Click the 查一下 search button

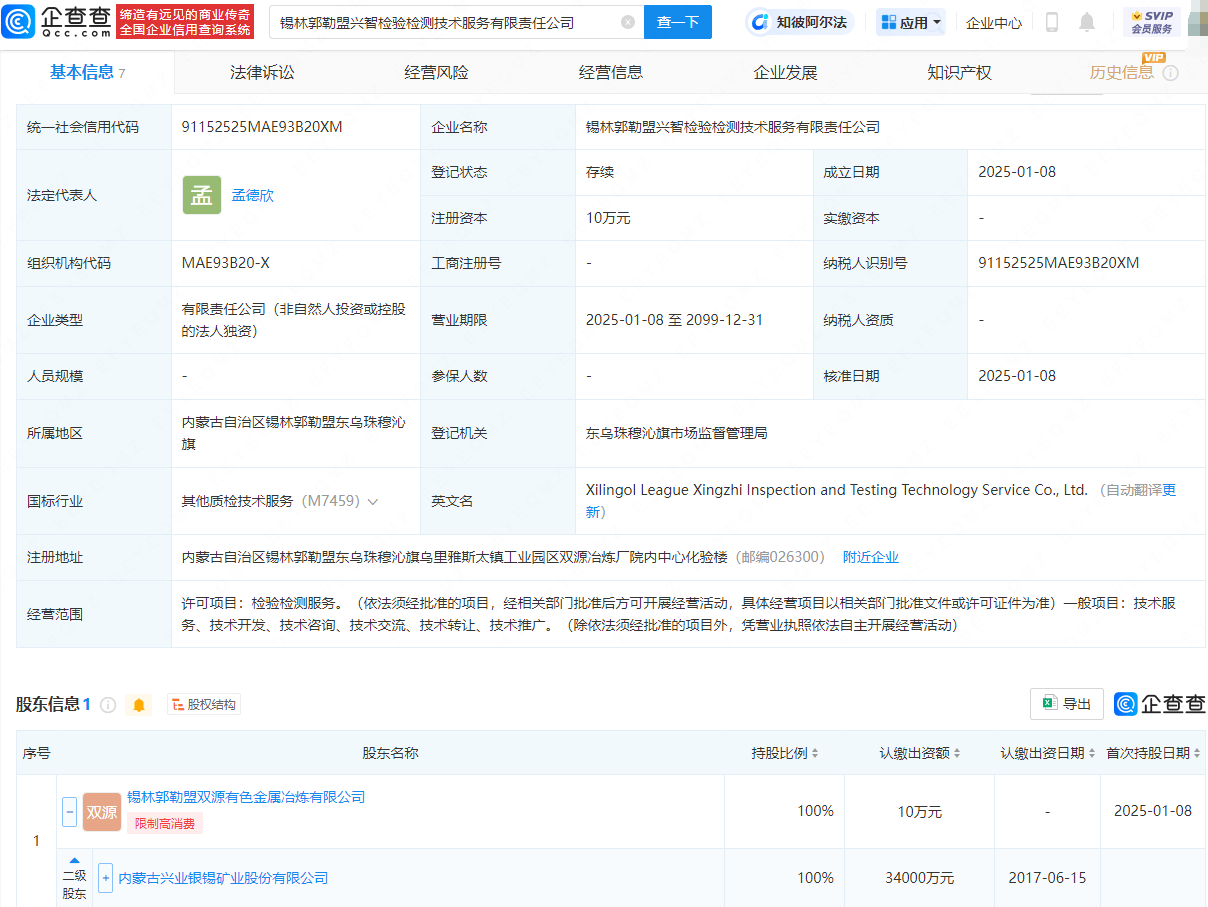[x=678, y=22]
